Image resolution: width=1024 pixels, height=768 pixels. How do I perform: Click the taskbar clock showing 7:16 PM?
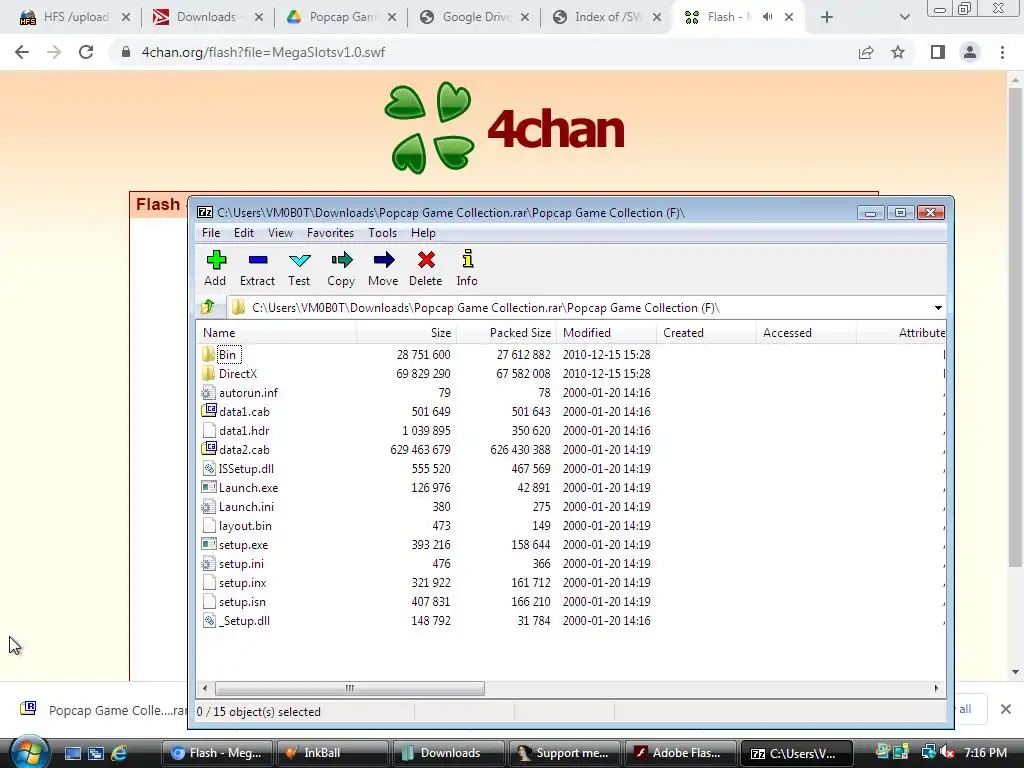coord(985,753)
